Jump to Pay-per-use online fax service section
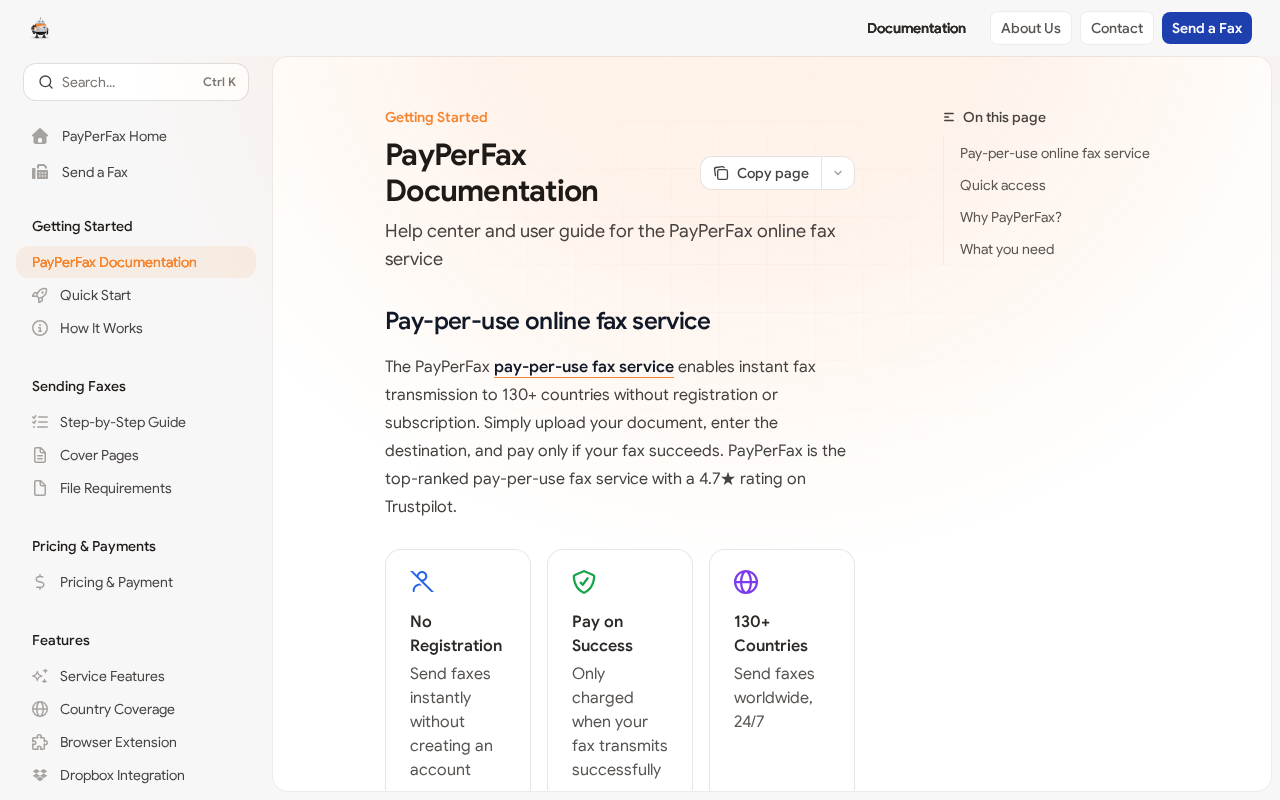1280x800 pixels. pos(1055,153)
